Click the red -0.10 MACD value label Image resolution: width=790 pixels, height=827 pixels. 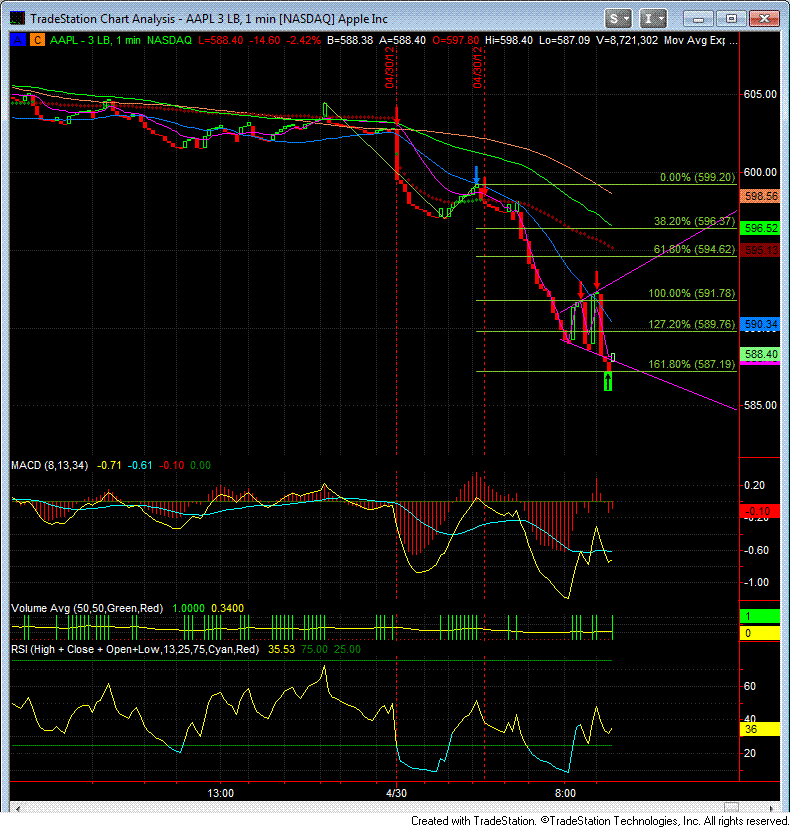pos(760,511)
